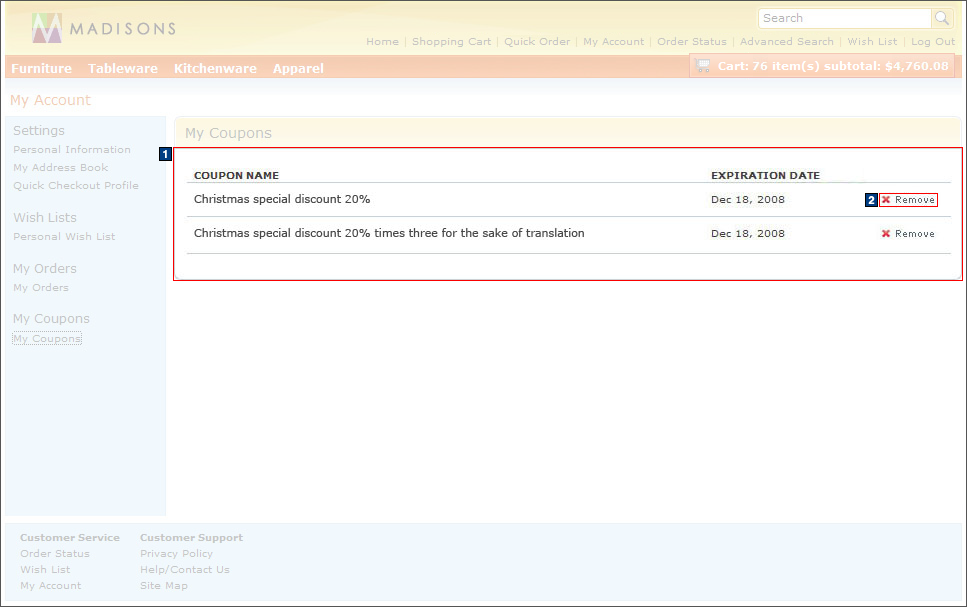Image resolution: width=967 pixels, height=607 pixels.
Task: Click the search magnifying glass icon
Action: tap(941, 18)
